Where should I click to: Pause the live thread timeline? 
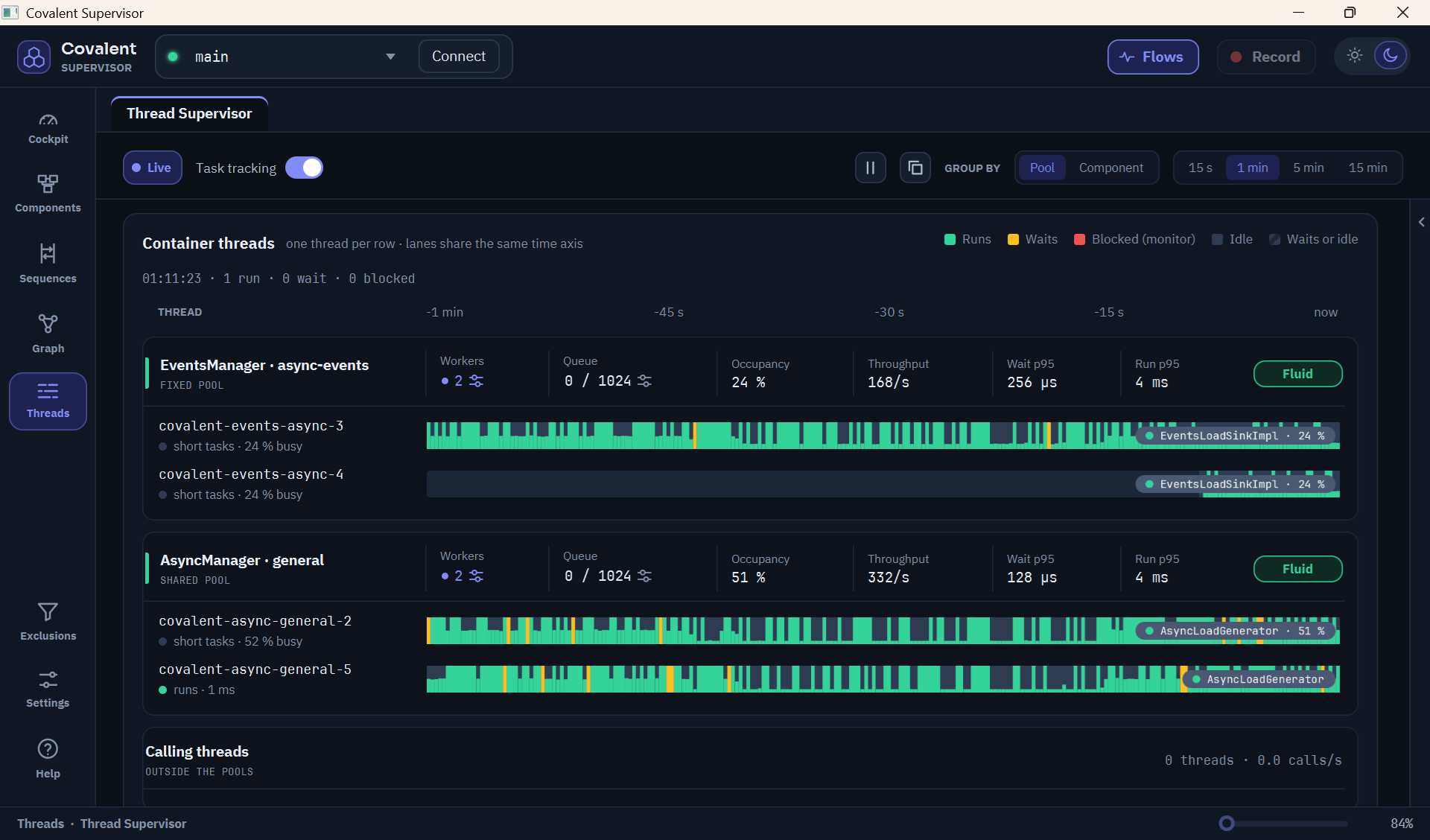870,168
